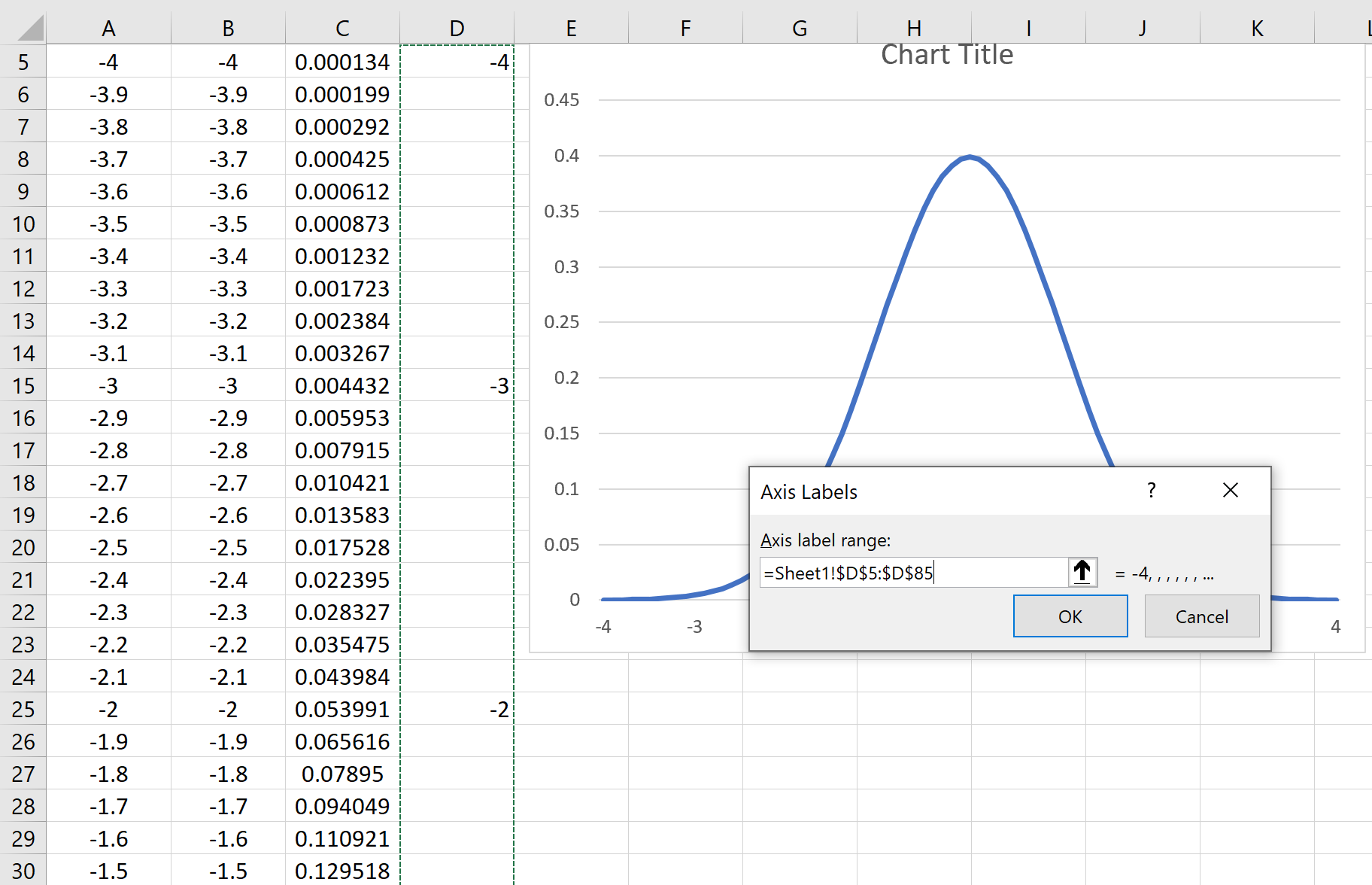Click cell C25 containing 0.053991
1372x885 pixels.
click(342, 709)
